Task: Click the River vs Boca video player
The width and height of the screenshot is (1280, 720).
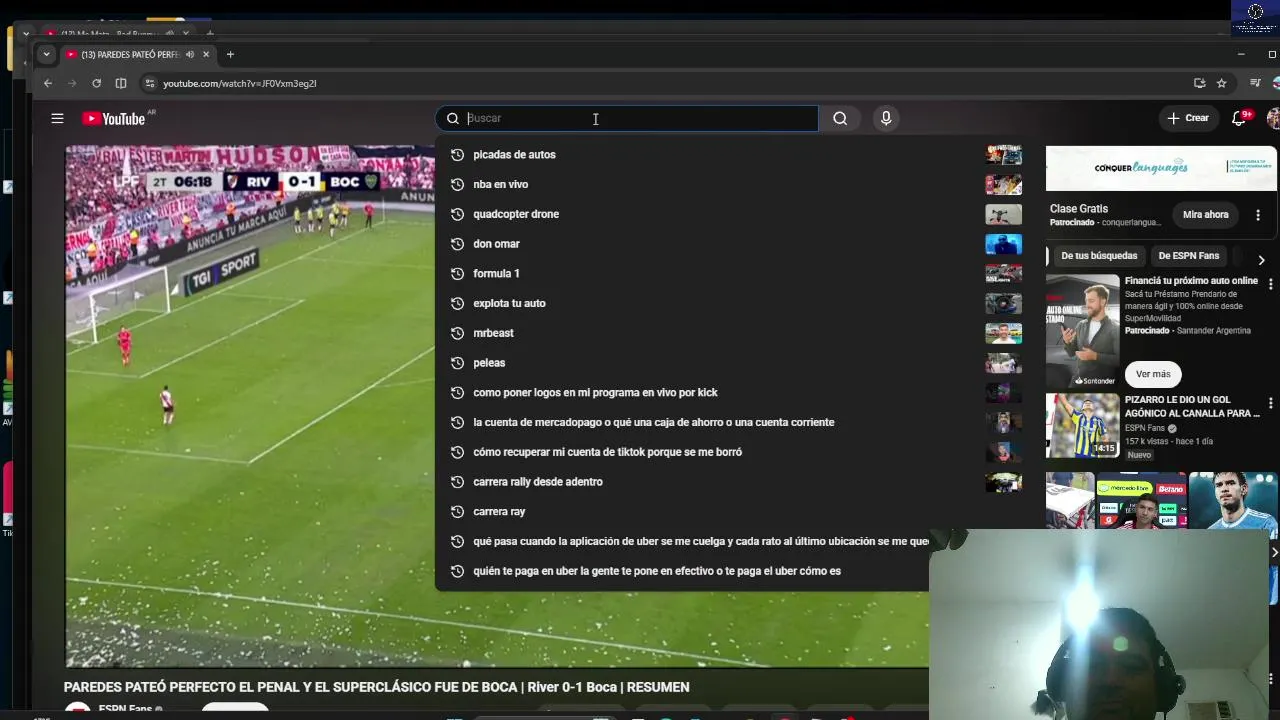Action: pos(250,406)
